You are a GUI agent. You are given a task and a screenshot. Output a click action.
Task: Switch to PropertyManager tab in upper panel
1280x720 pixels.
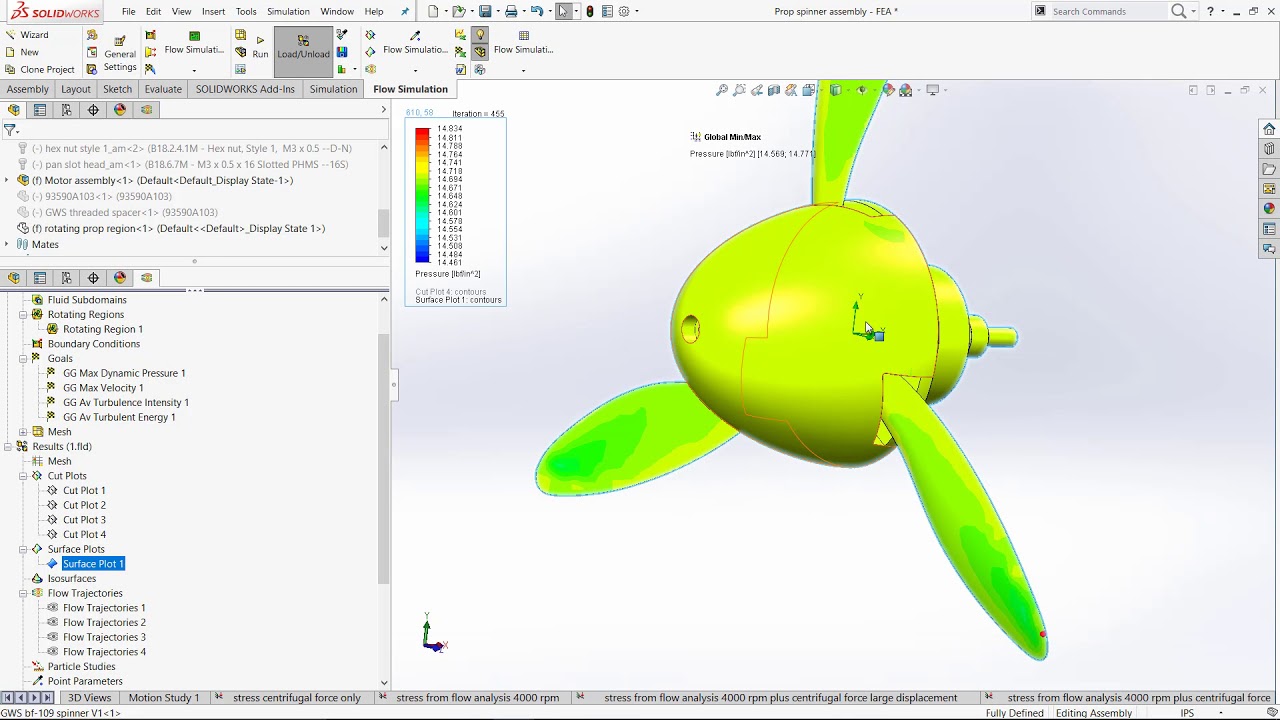(x=40, y=110)
